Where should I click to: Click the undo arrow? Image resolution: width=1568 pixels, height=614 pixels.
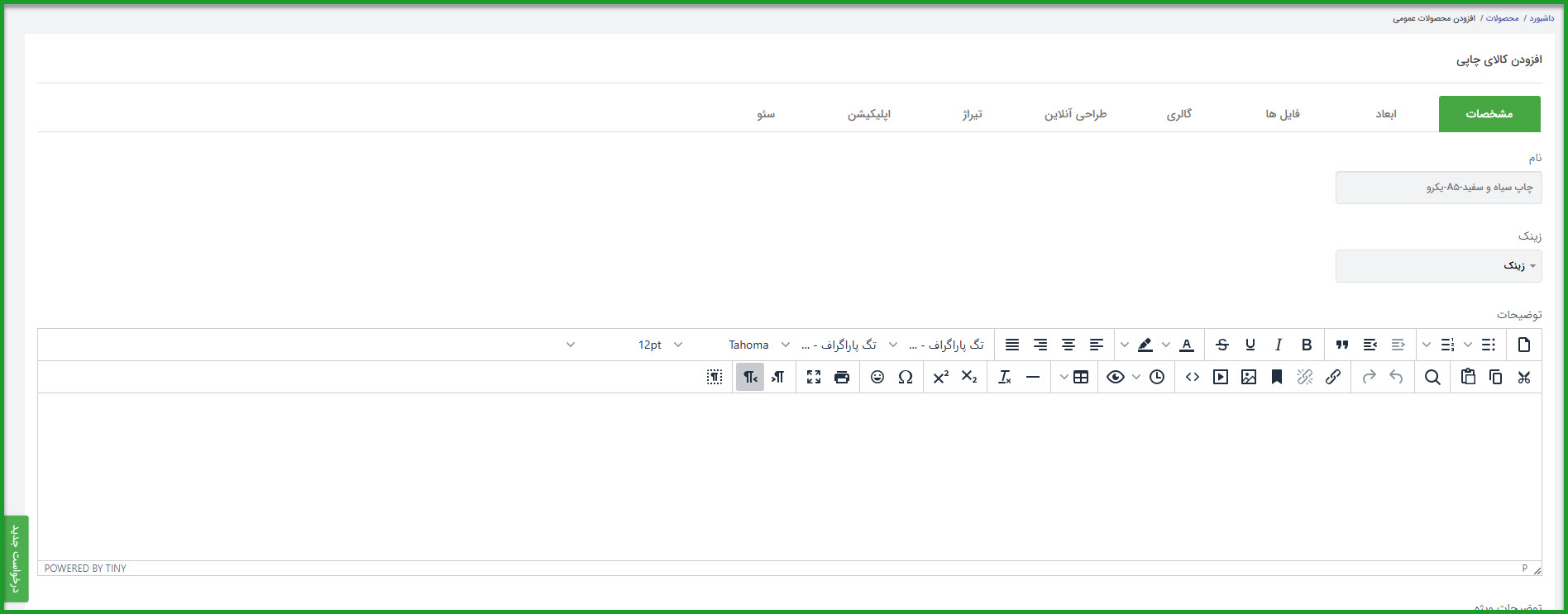(1397, 377)
